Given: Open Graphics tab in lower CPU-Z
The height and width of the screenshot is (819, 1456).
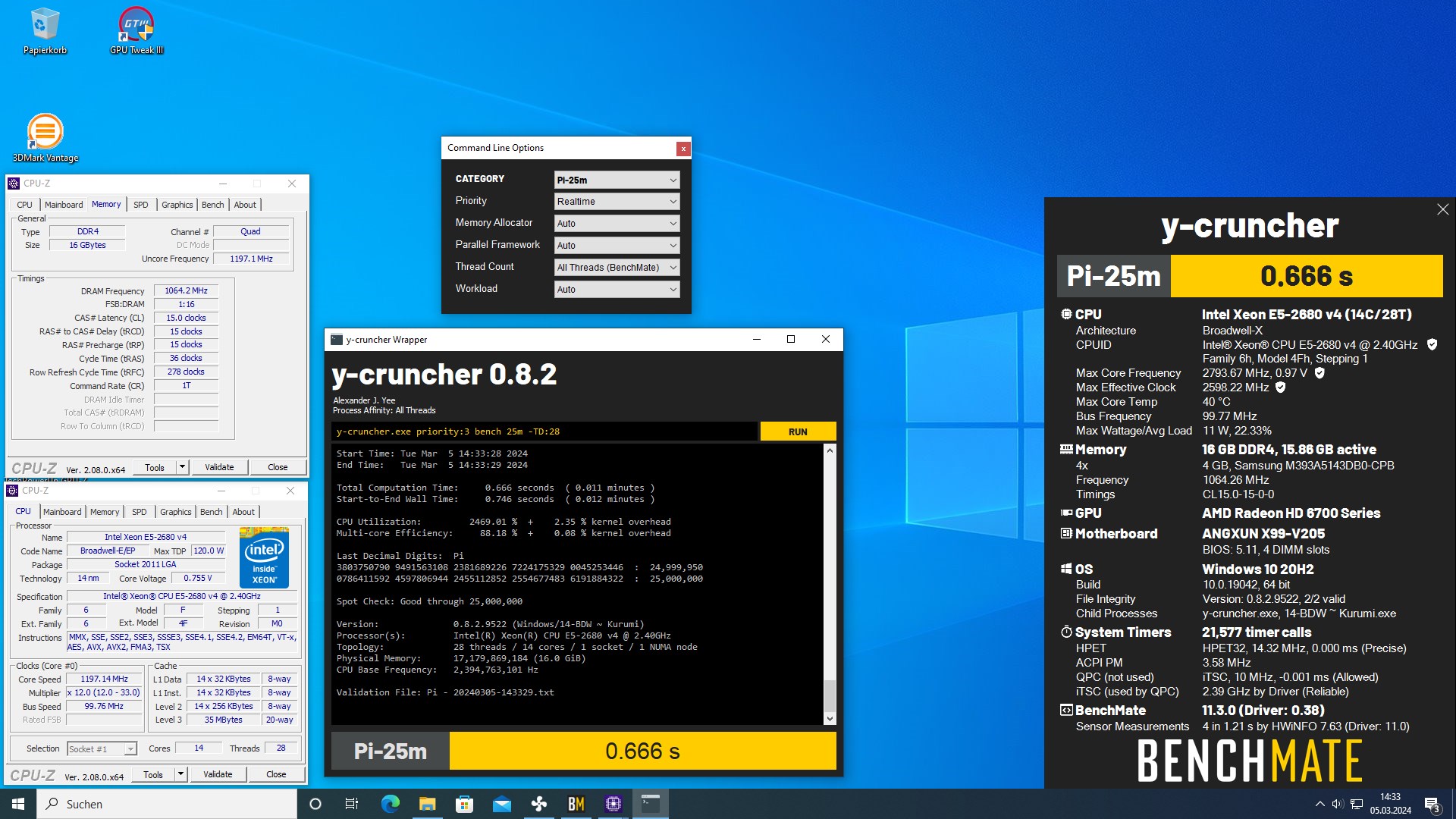Looking at the screenshot, I should point(176,512).
